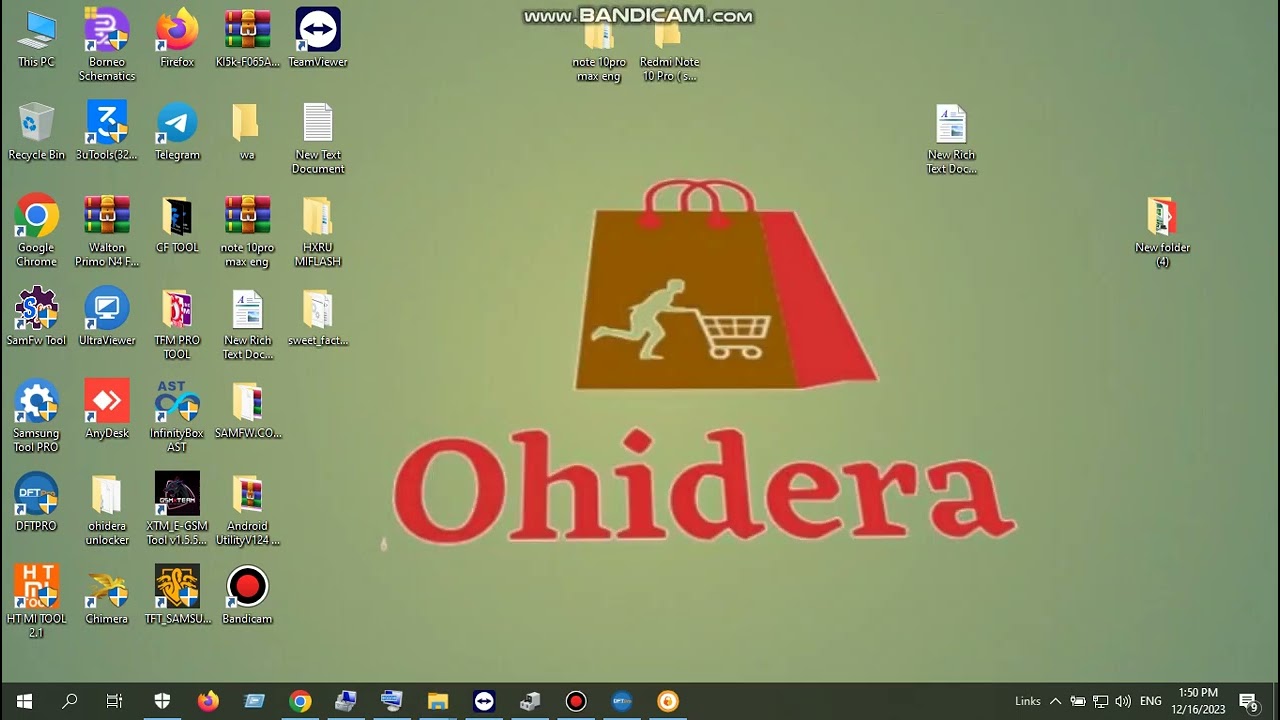Open the UltraViewer shortcut

click(x=107, y=317)
